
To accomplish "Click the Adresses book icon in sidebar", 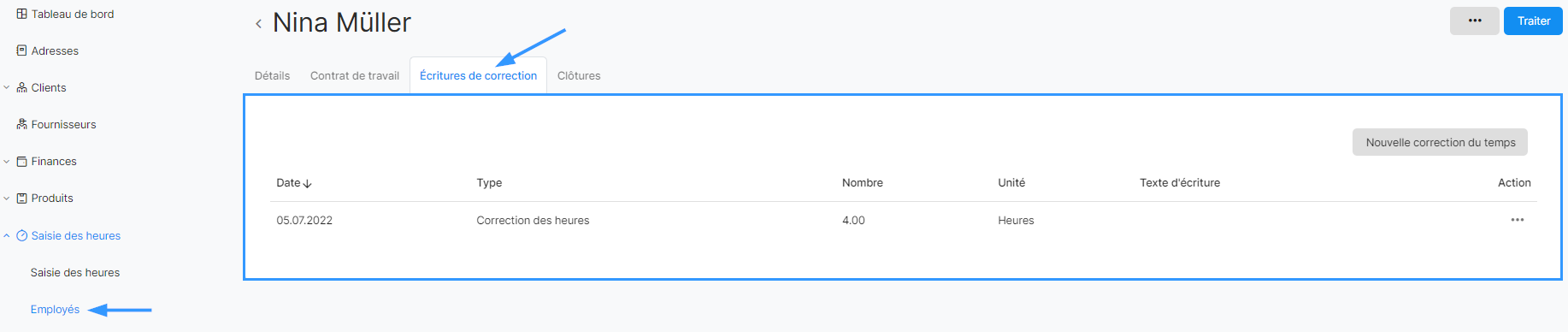I will [22, 50].
